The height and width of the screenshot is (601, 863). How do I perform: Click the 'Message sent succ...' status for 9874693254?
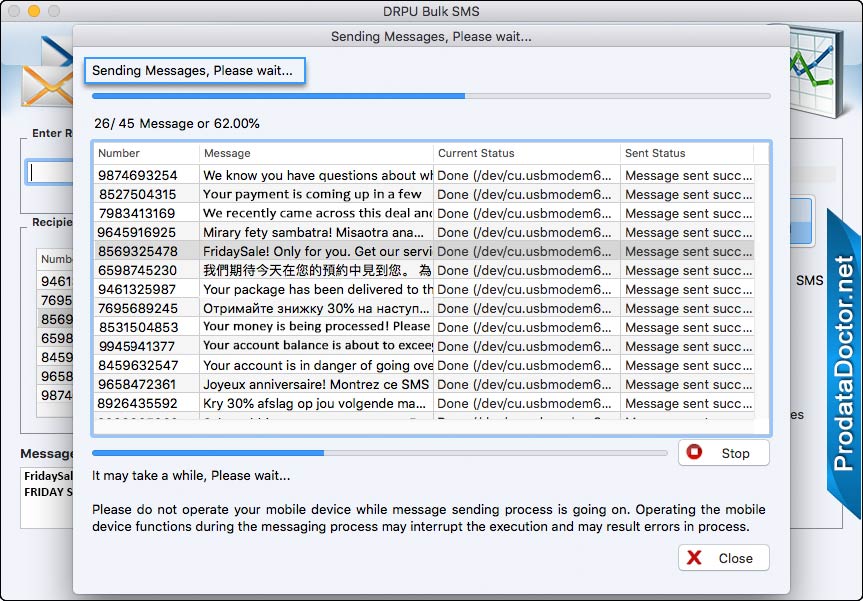point(688,176)
